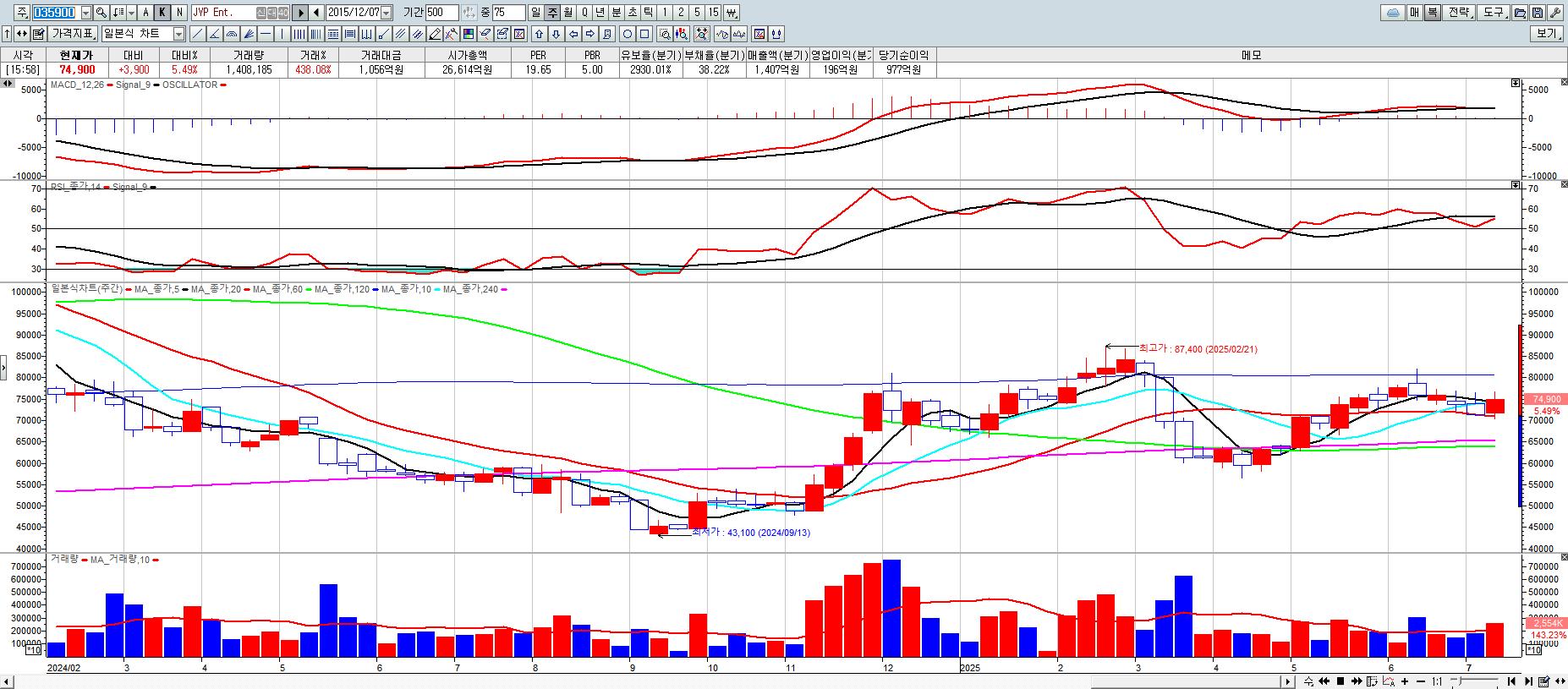Viewport: 1568px width, 689px height.
Task: Click the rewind double arrow at bottom
Action: click(x=1324, y=681)
